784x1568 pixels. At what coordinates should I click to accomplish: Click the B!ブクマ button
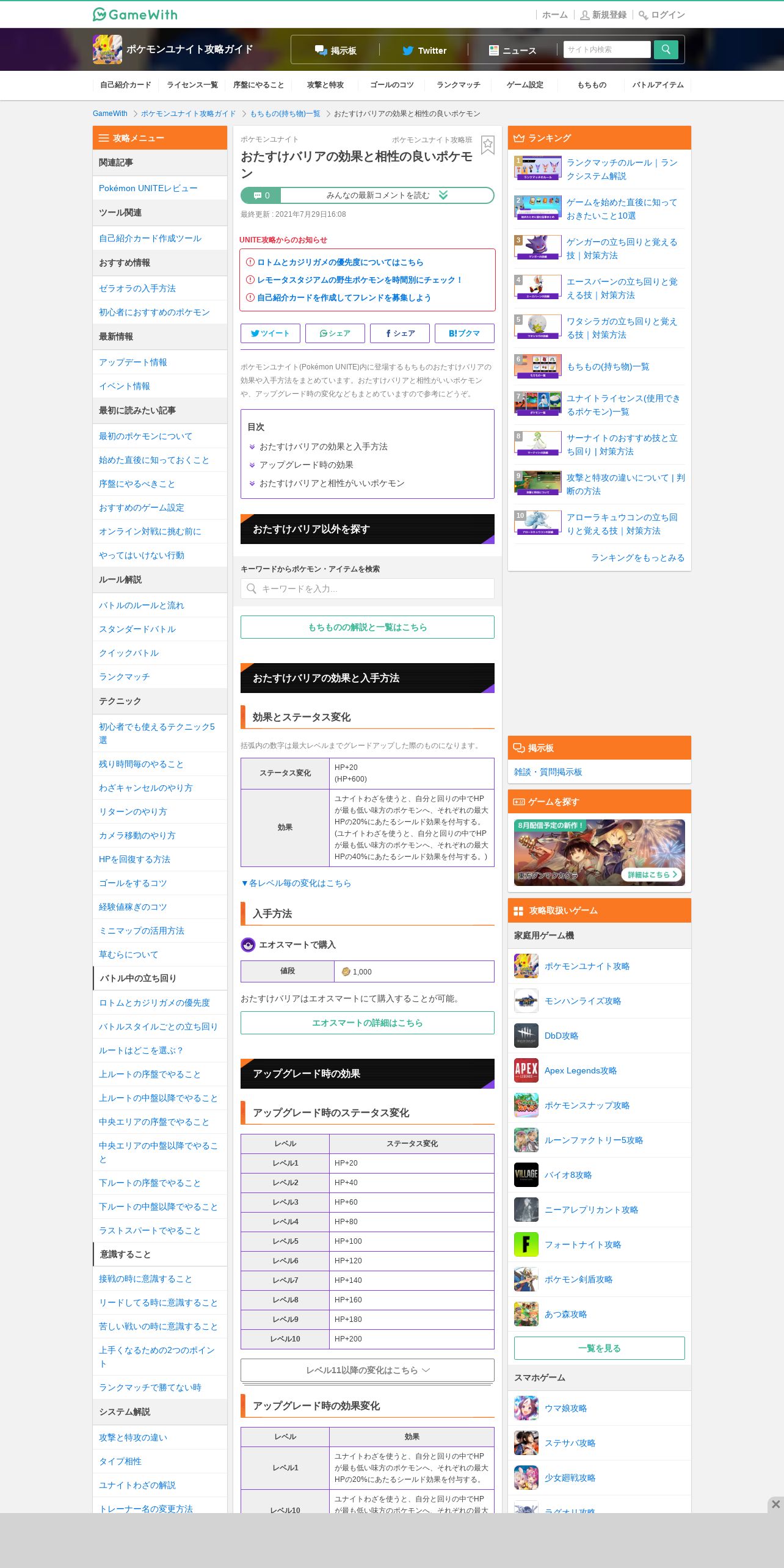[465, 333]
